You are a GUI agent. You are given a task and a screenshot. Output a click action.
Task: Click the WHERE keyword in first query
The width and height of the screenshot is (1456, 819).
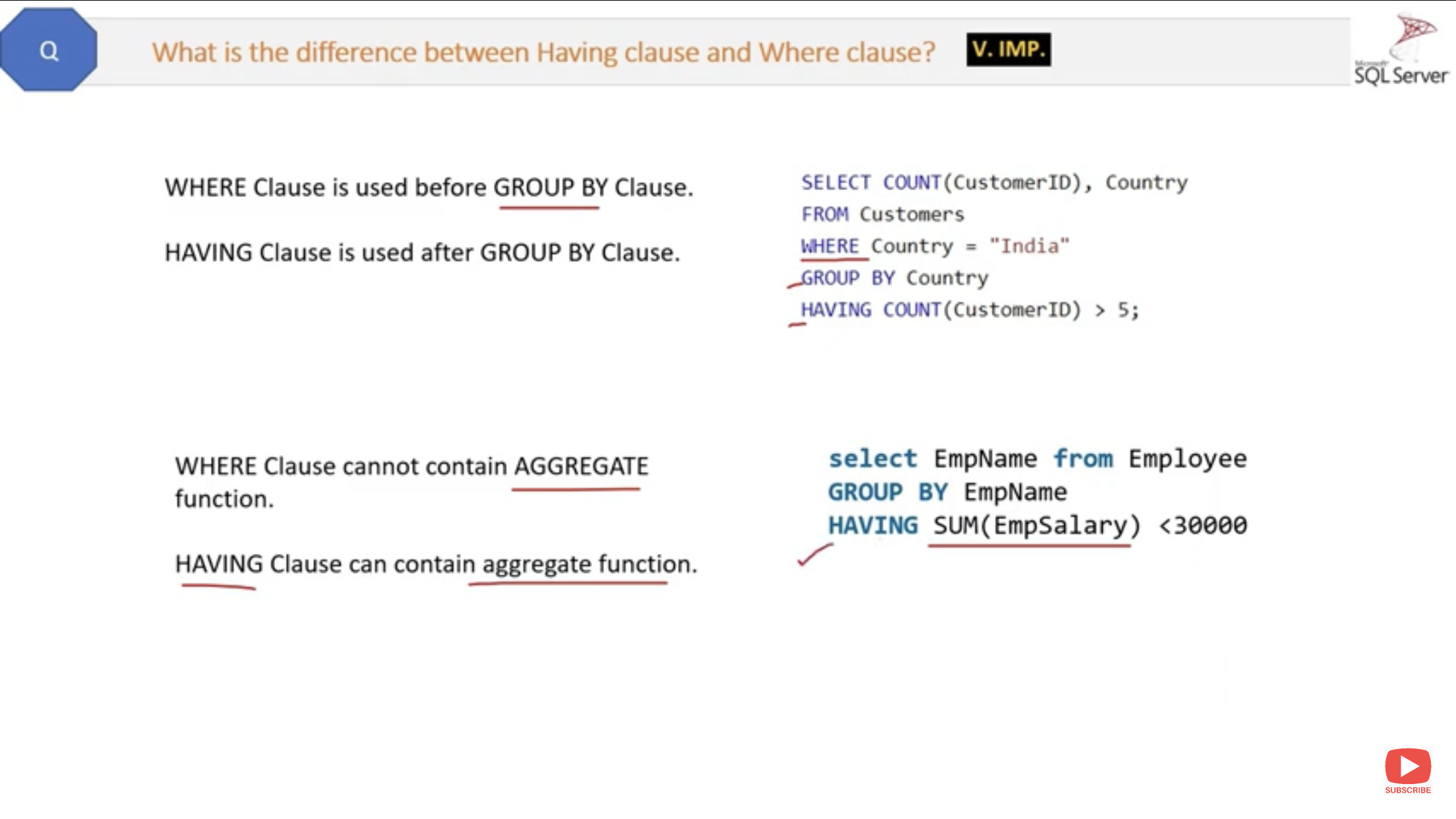(830, 246)
